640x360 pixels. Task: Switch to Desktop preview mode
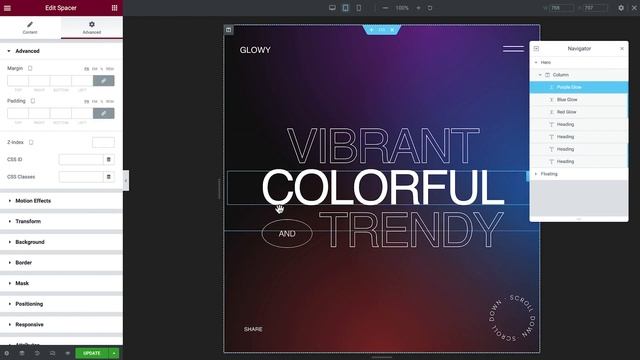(x=332, y=8)
